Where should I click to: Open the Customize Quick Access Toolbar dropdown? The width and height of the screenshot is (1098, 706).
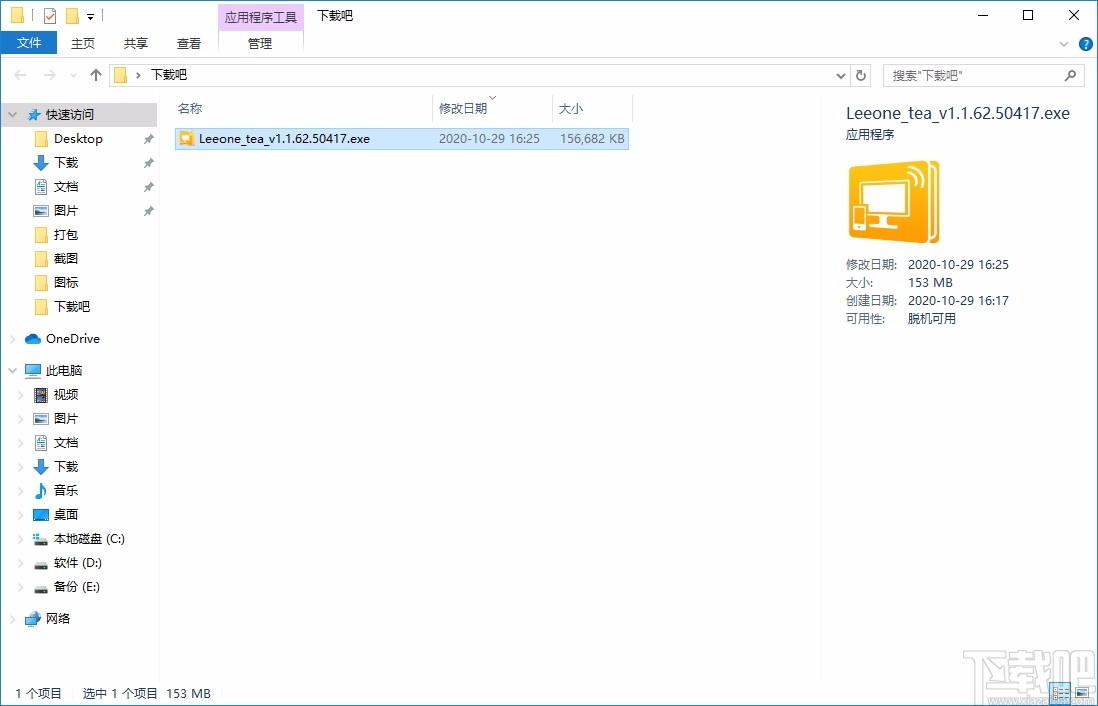coord(90,17)
